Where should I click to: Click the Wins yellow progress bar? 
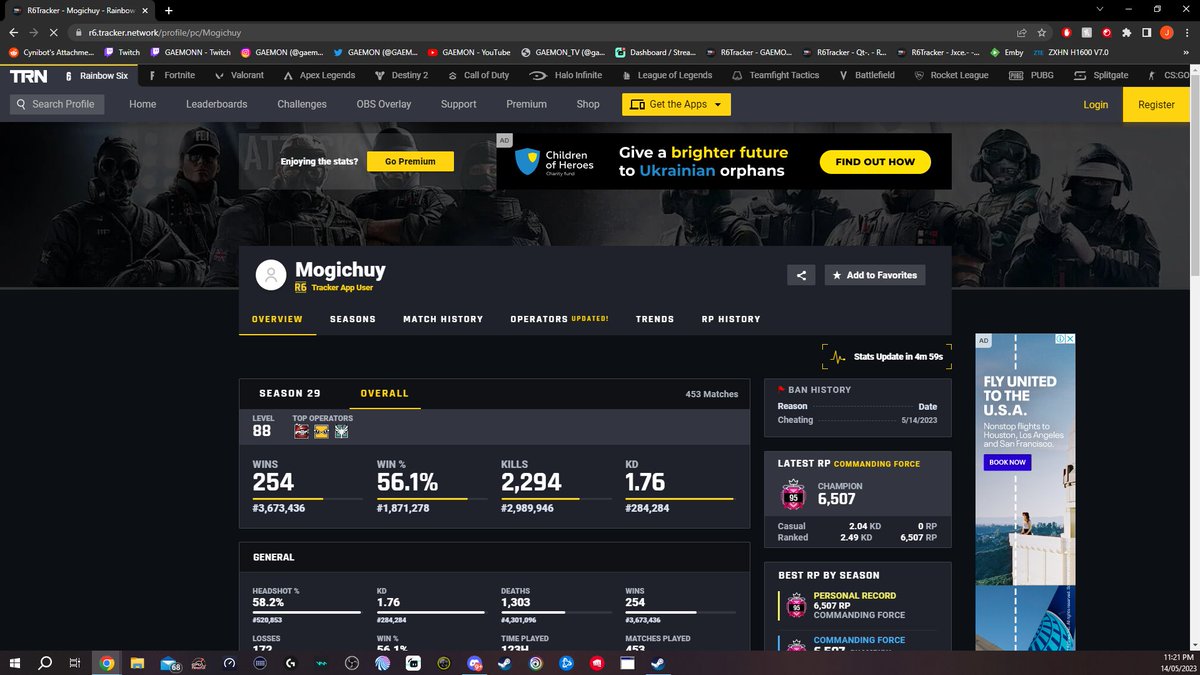pyautogui.click(x=287, y=498)
